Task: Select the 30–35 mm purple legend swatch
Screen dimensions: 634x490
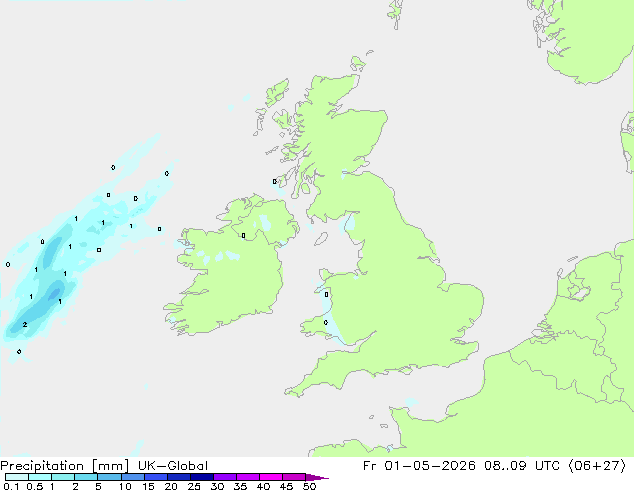Action: click(x=225, y=477)
